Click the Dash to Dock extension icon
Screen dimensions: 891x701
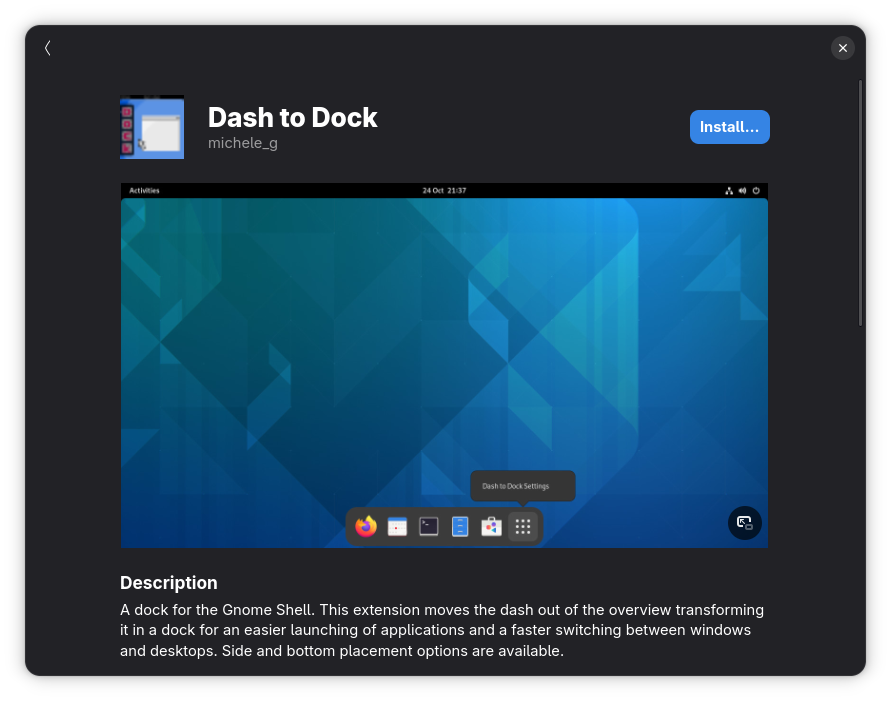pos(152,127)
